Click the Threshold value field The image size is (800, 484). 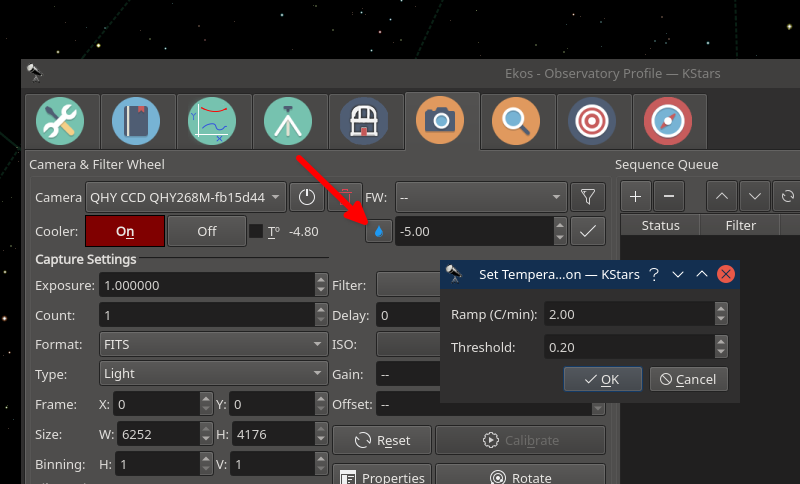(x=629, y=347)
